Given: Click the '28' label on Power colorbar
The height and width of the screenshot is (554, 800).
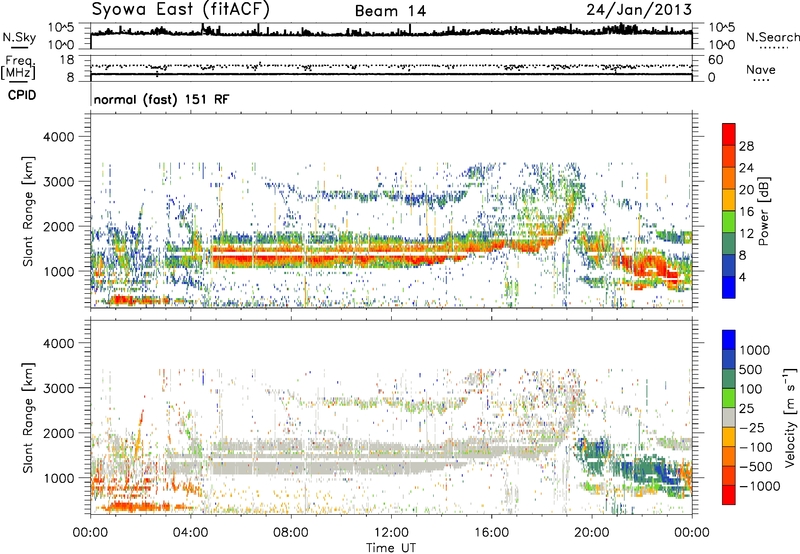Looking at the screenshot, I should 746,146.
